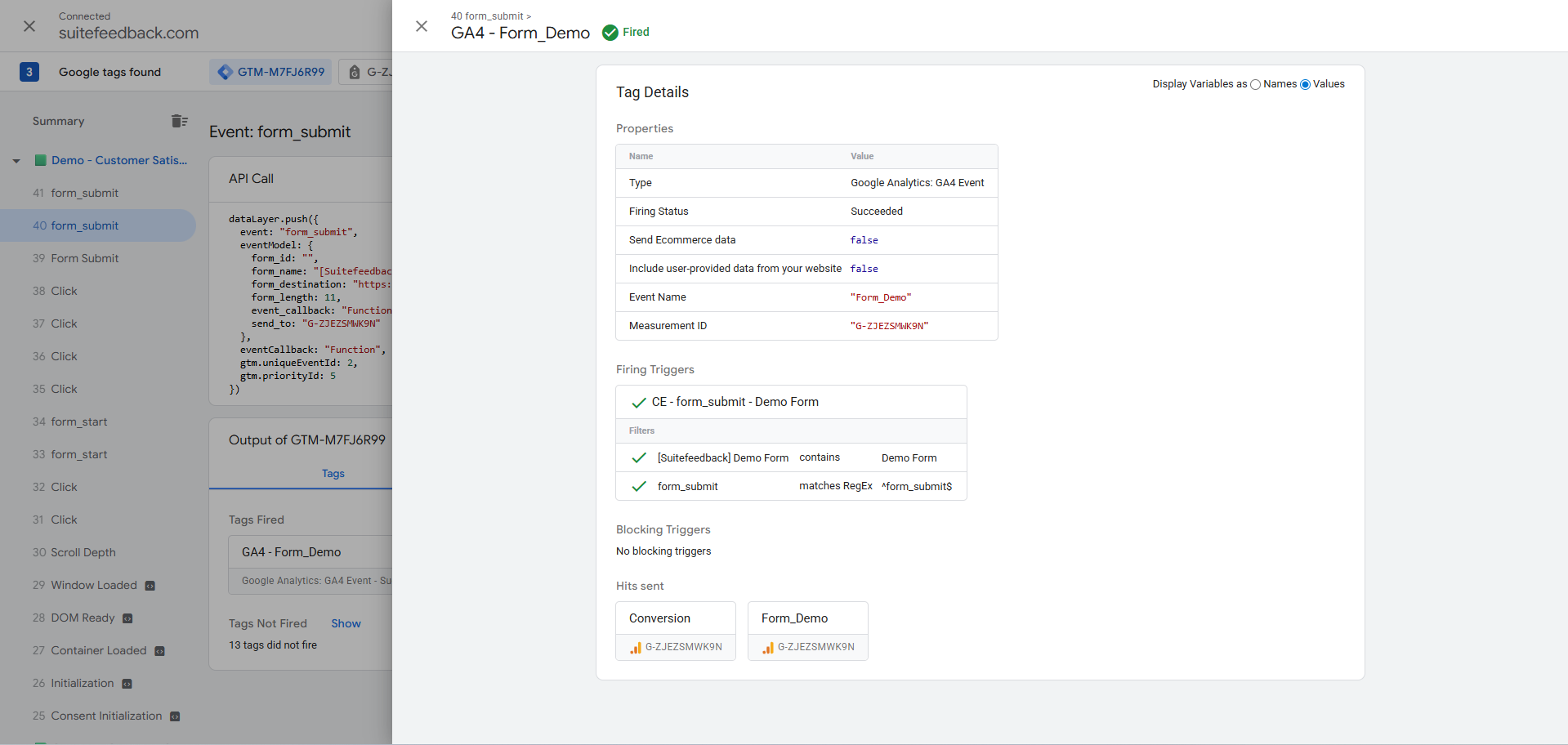Viewport: 1568px width, 745px height.
Task: Open the Summary view in sidebar
Action: (x=58, y=121)
